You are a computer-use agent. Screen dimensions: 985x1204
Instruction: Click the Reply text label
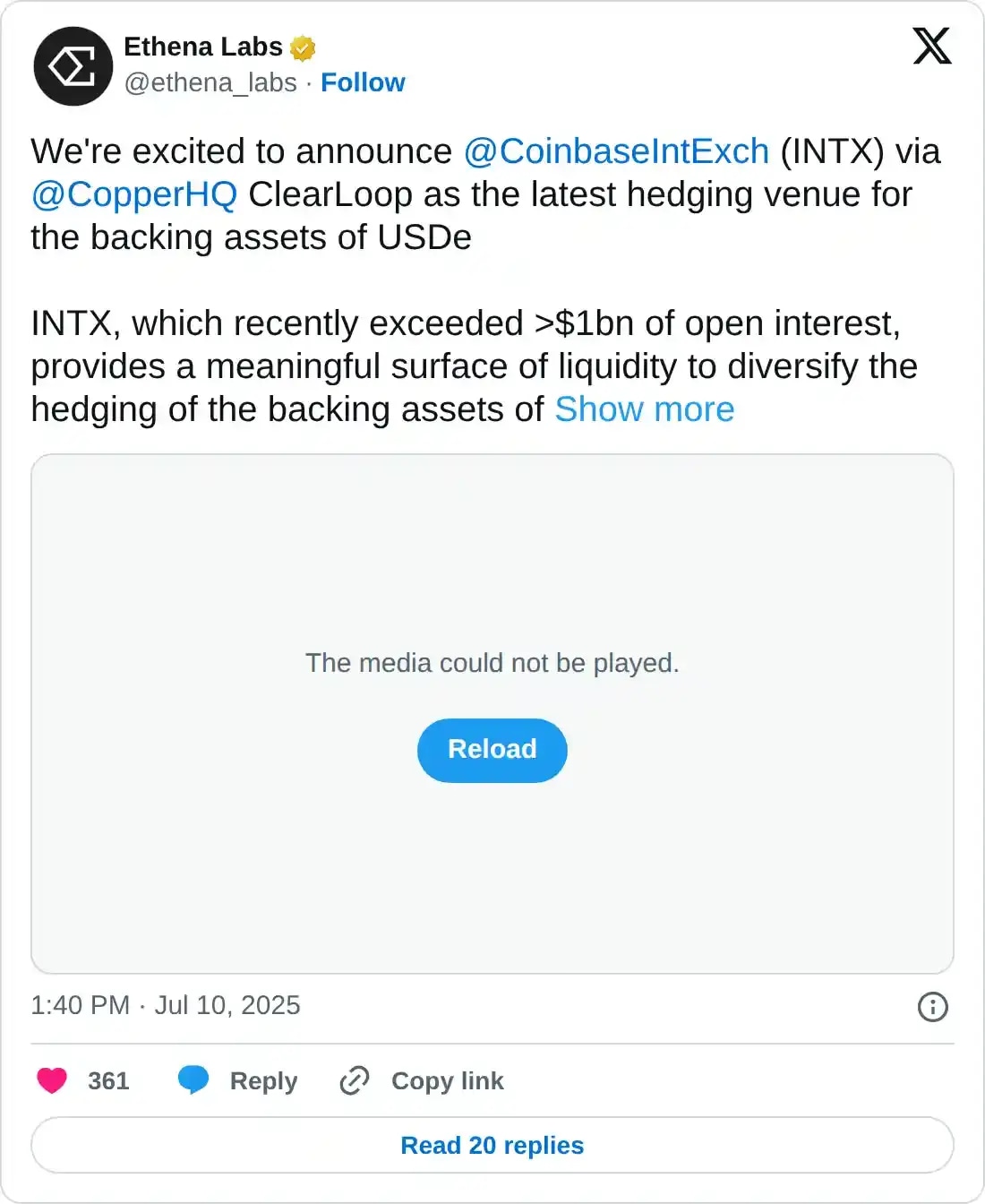click(262, 1081)
